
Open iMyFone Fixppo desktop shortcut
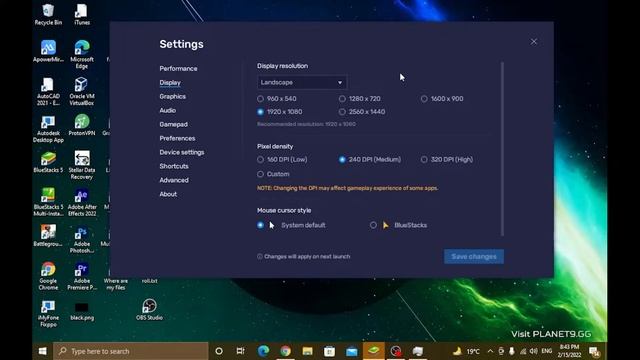pyautogui.click(x=48, y=313)
